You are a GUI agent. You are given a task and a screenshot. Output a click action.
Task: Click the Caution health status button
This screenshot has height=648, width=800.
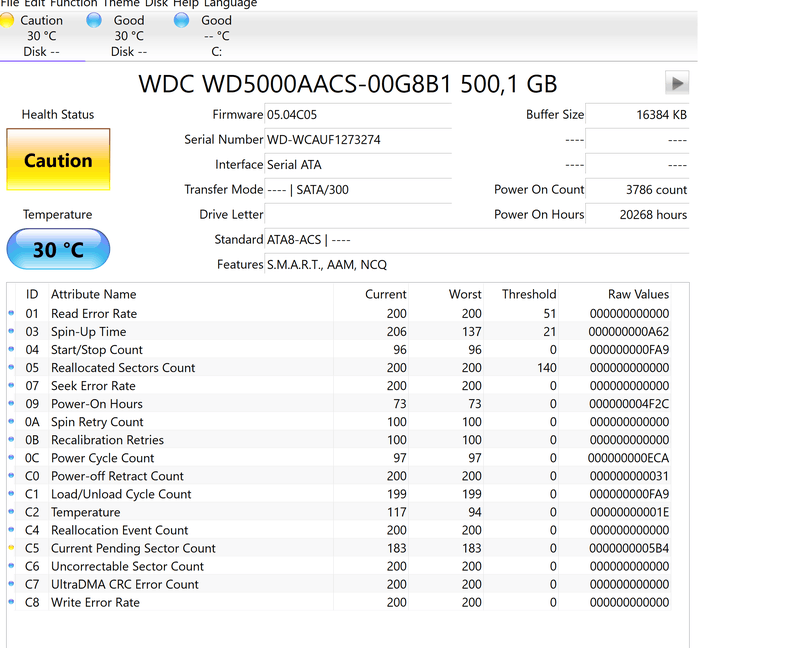click(x=57, y=160)
